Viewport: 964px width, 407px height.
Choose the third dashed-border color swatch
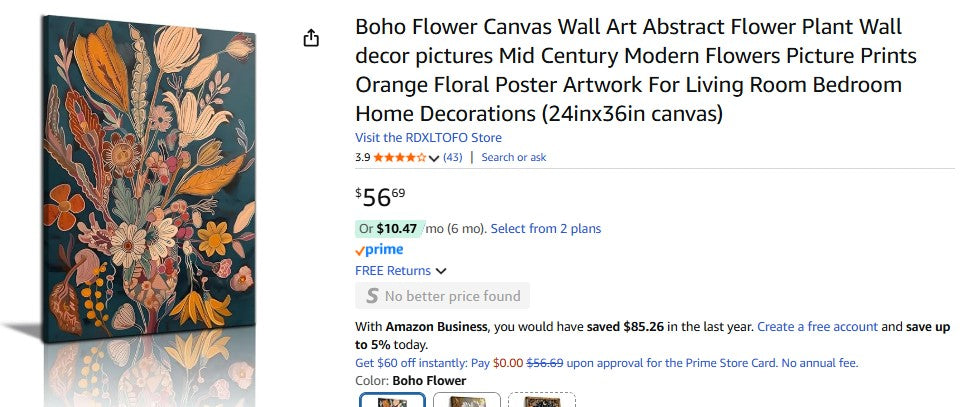[x=541, y=400]
